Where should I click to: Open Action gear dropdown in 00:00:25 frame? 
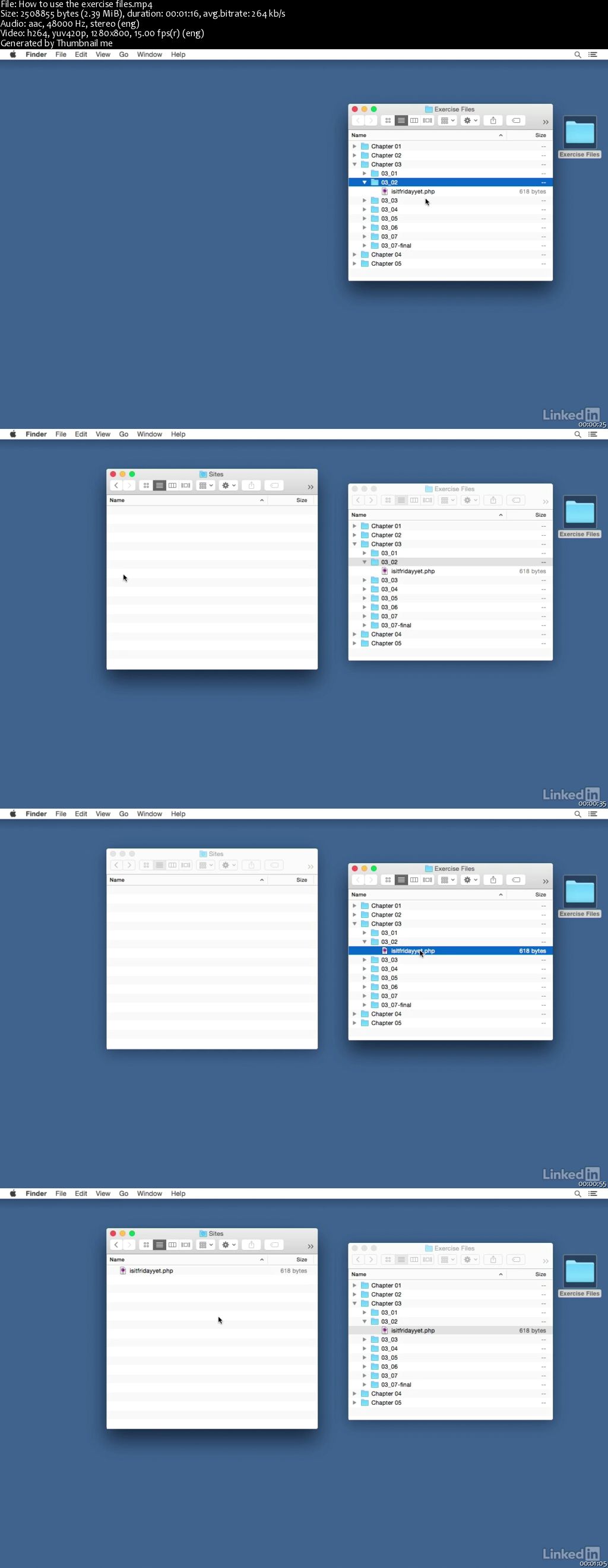pyautogui.click(x=470, y=120)
